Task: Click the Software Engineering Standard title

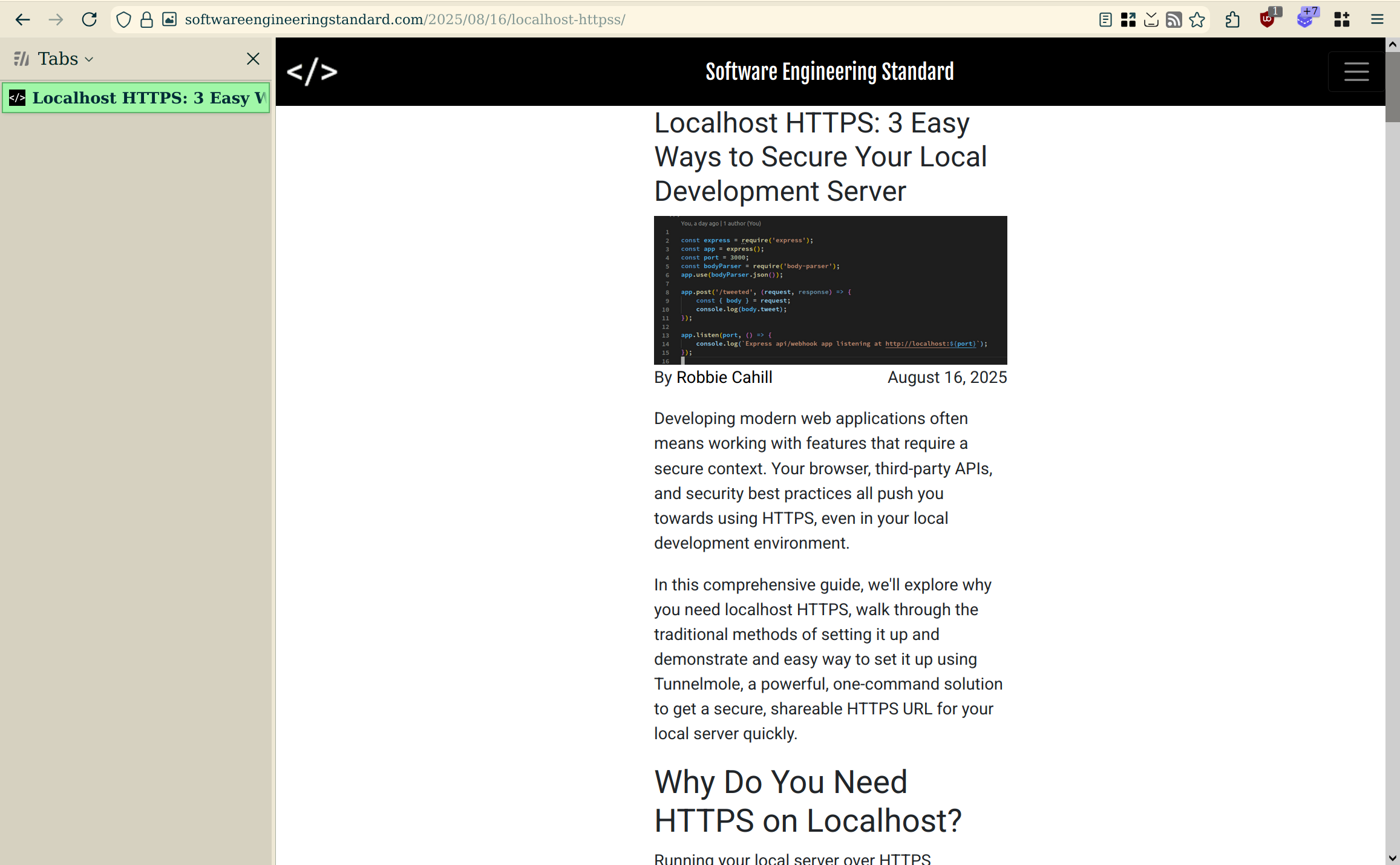Action: (x=829, y=72)
